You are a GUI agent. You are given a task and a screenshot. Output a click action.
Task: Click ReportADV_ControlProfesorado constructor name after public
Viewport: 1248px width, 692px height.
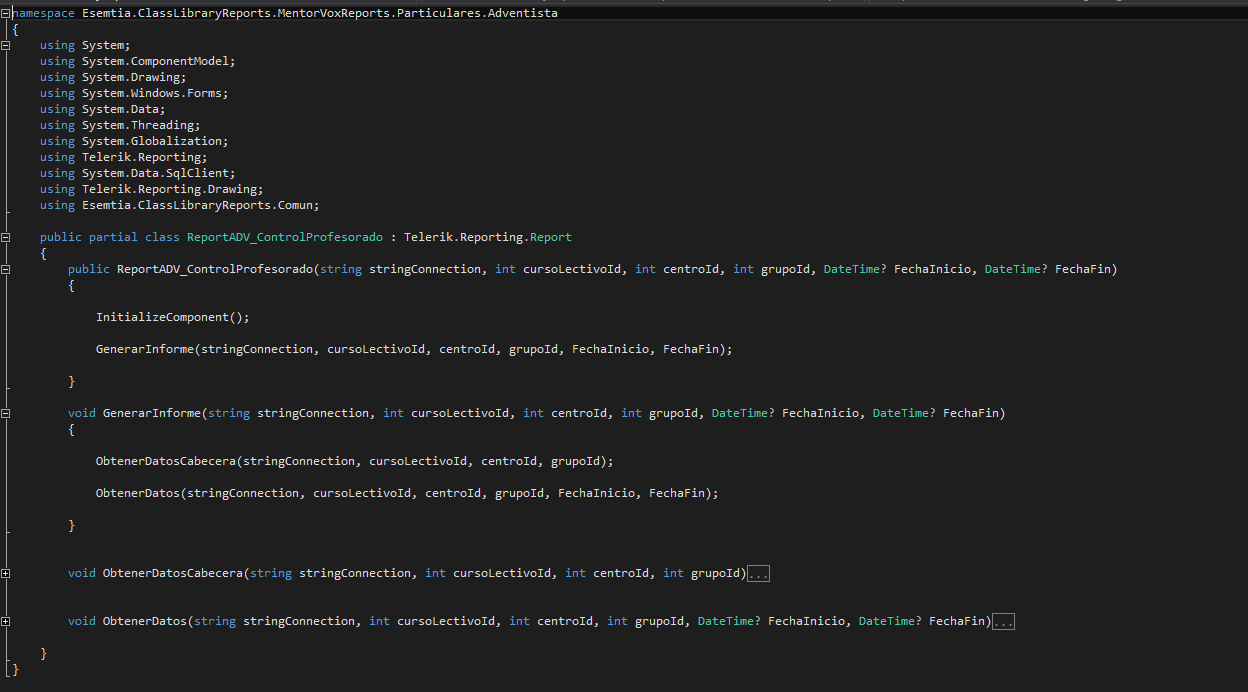[x=215, y=269]
